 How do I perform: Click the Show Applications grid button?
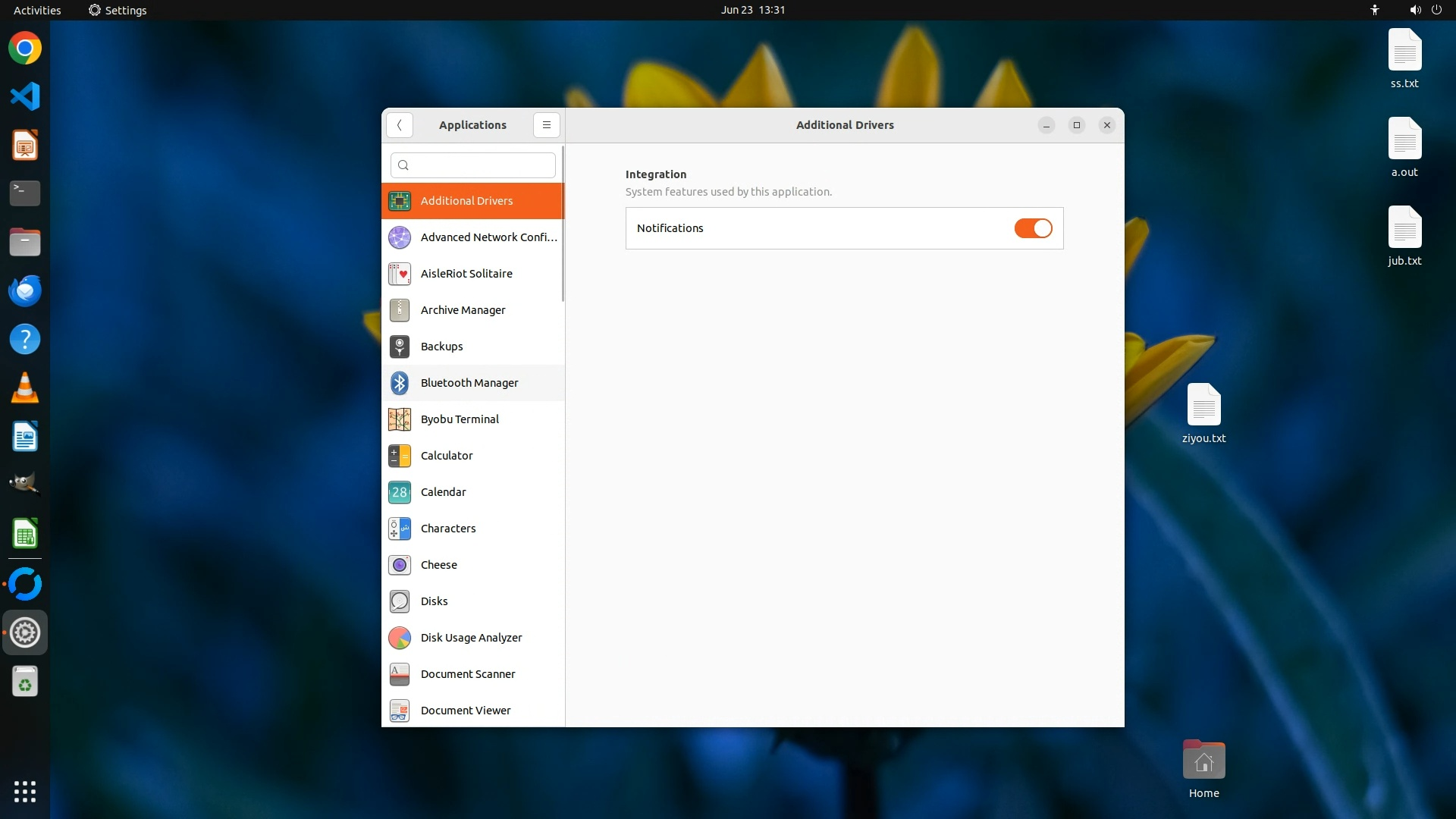(x=25, y=791)
